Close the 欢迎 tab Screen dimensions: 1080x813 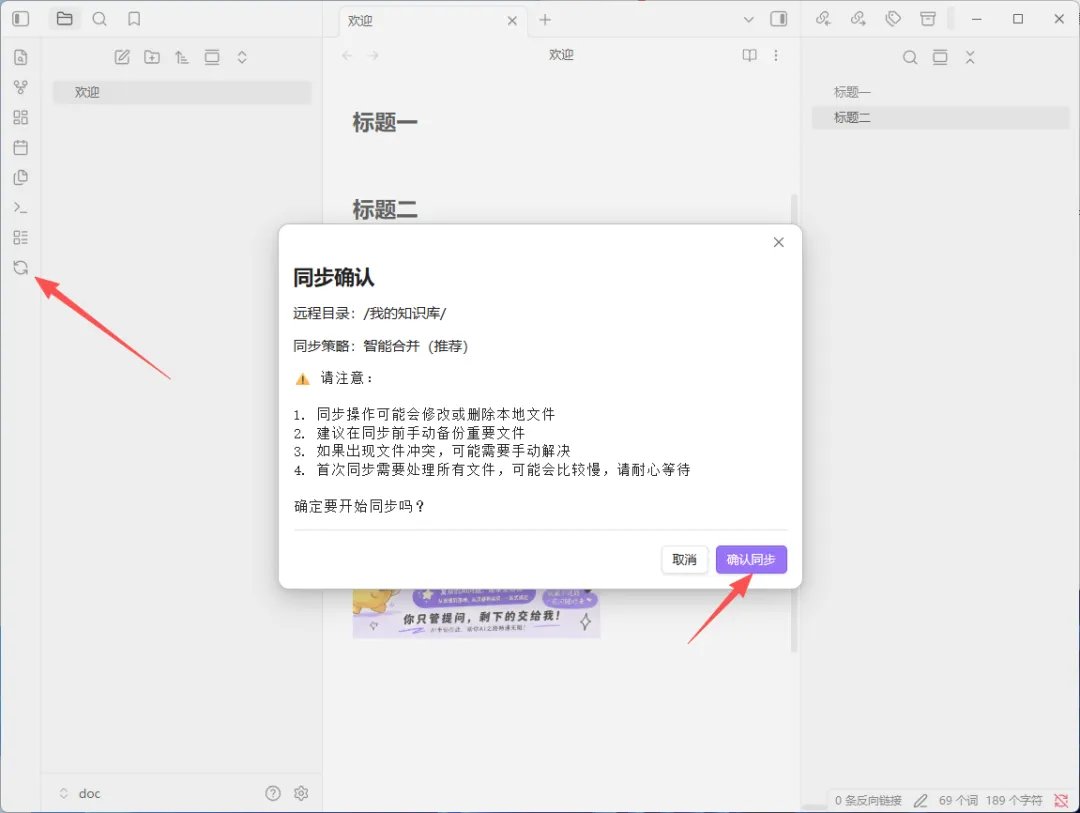[x=512, y=21]
